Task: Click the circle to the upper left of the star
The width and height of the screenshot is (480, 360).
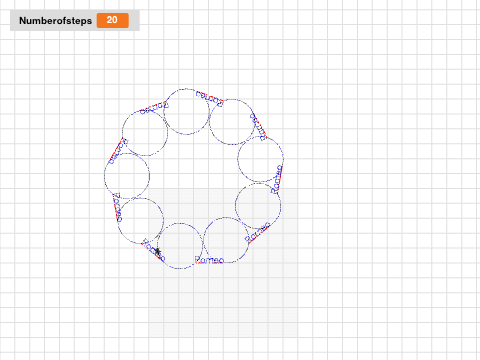Action: pos(141,221)
